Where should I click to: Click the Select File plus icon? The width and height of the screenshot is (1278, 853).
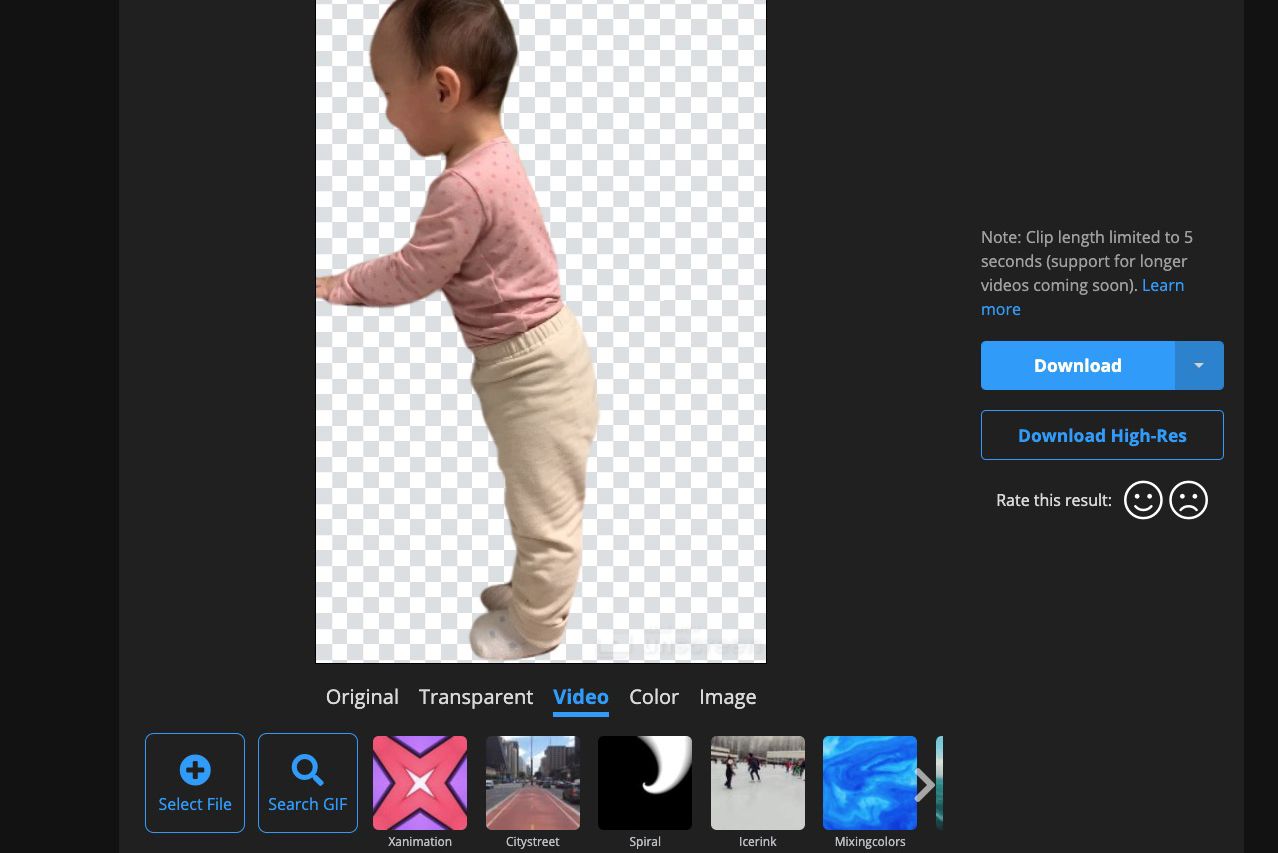pos(195,769)
